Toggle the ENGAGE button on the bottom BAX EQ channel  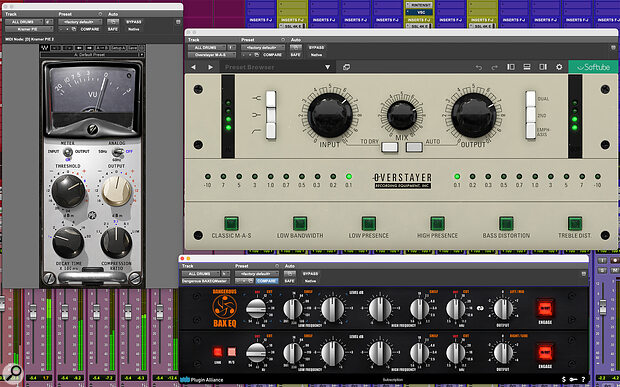[x=545, y=352]
